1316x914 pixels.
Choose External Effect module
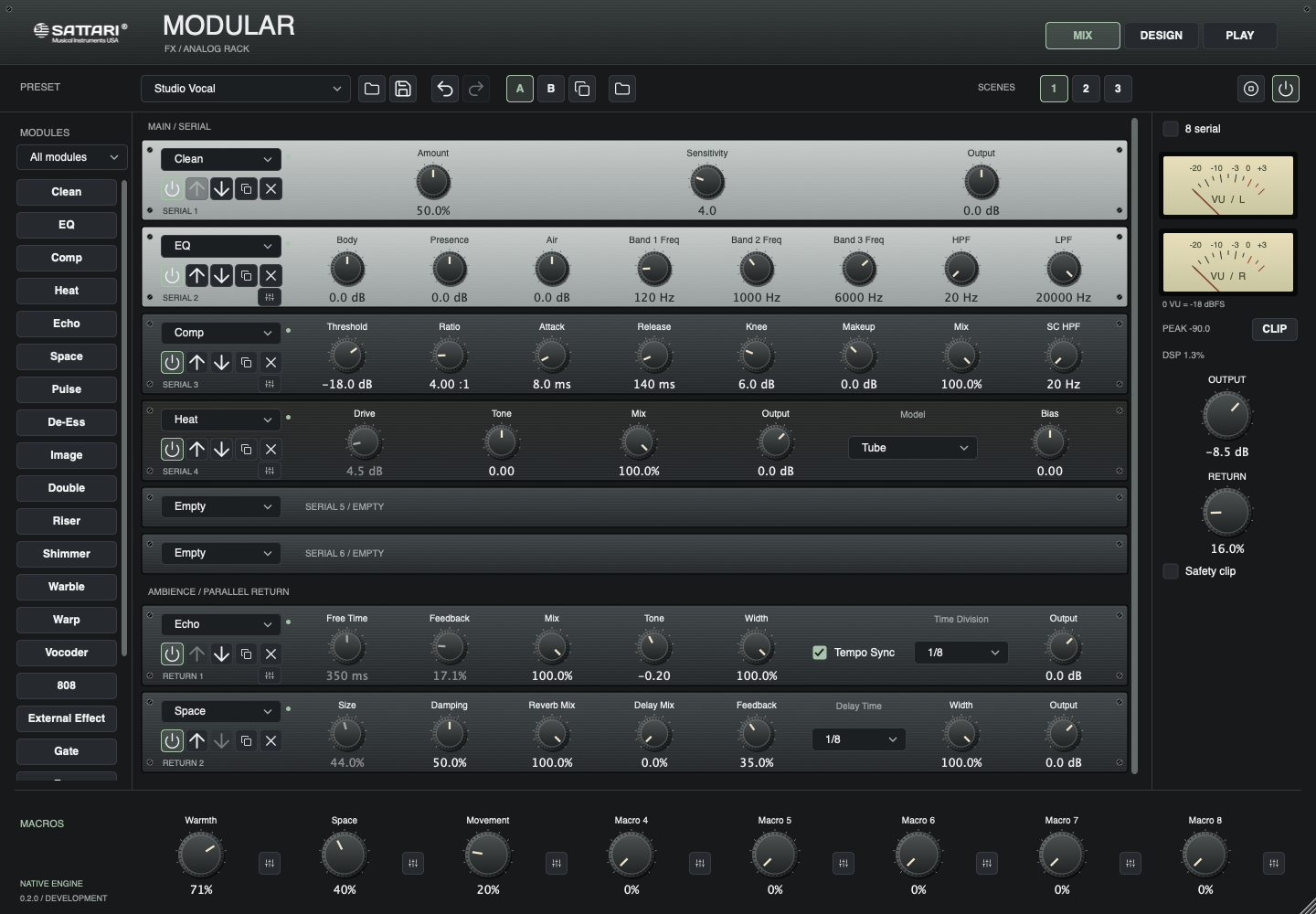point(67,718)
